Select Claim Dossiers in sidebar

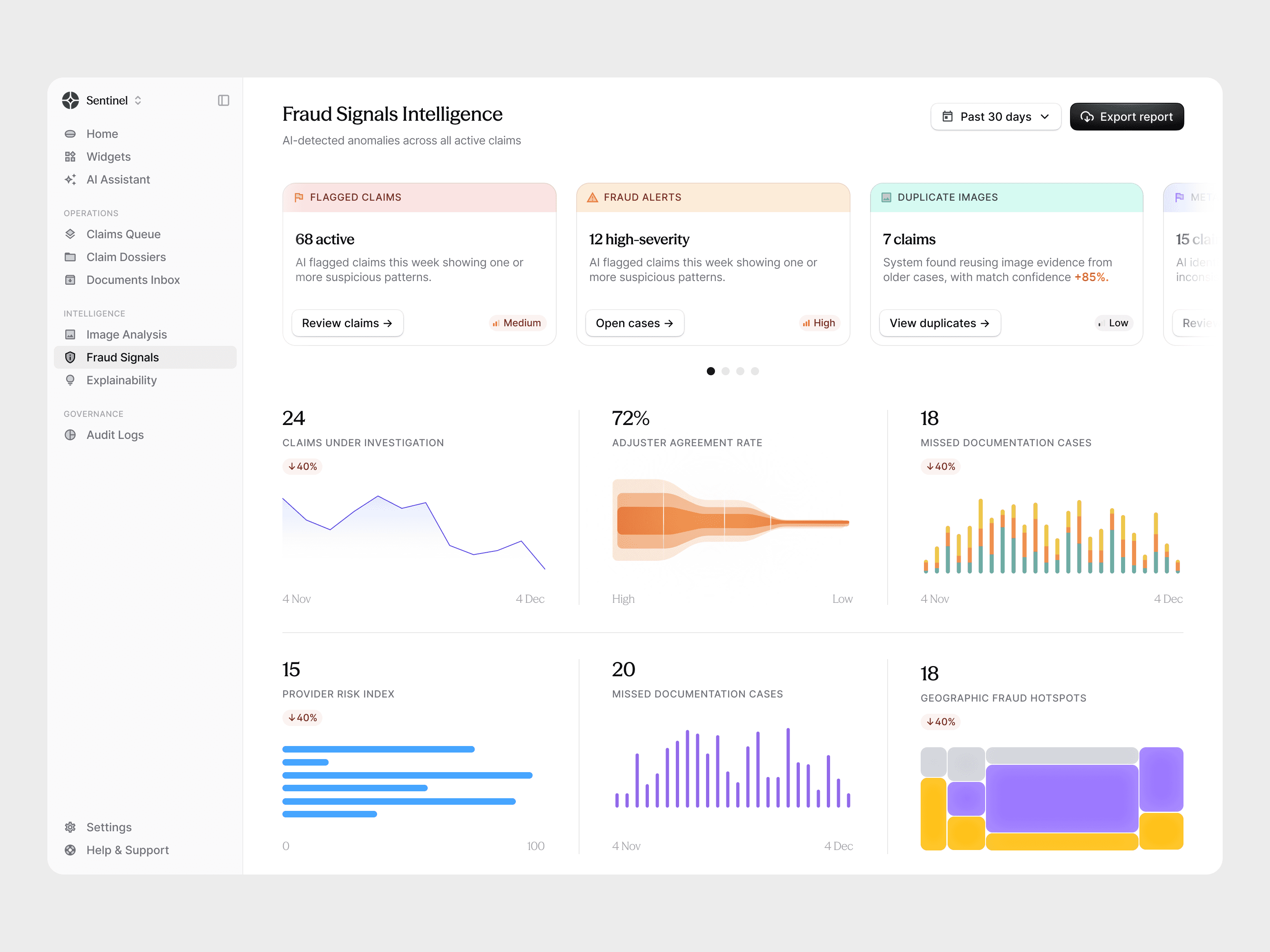click(x=126, y=257)
